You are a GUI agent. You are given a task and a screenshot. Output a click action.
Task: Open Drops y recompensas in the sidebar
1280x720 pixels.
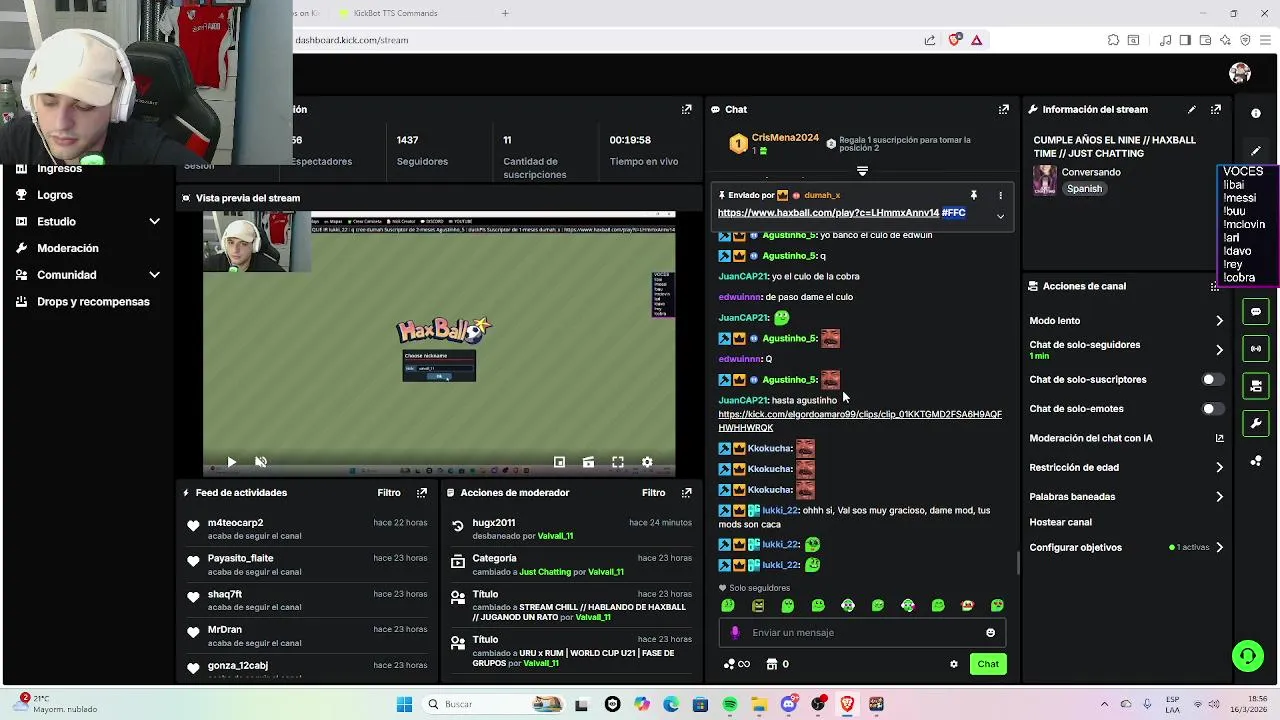pyautogui.click(x=93, y=302)
